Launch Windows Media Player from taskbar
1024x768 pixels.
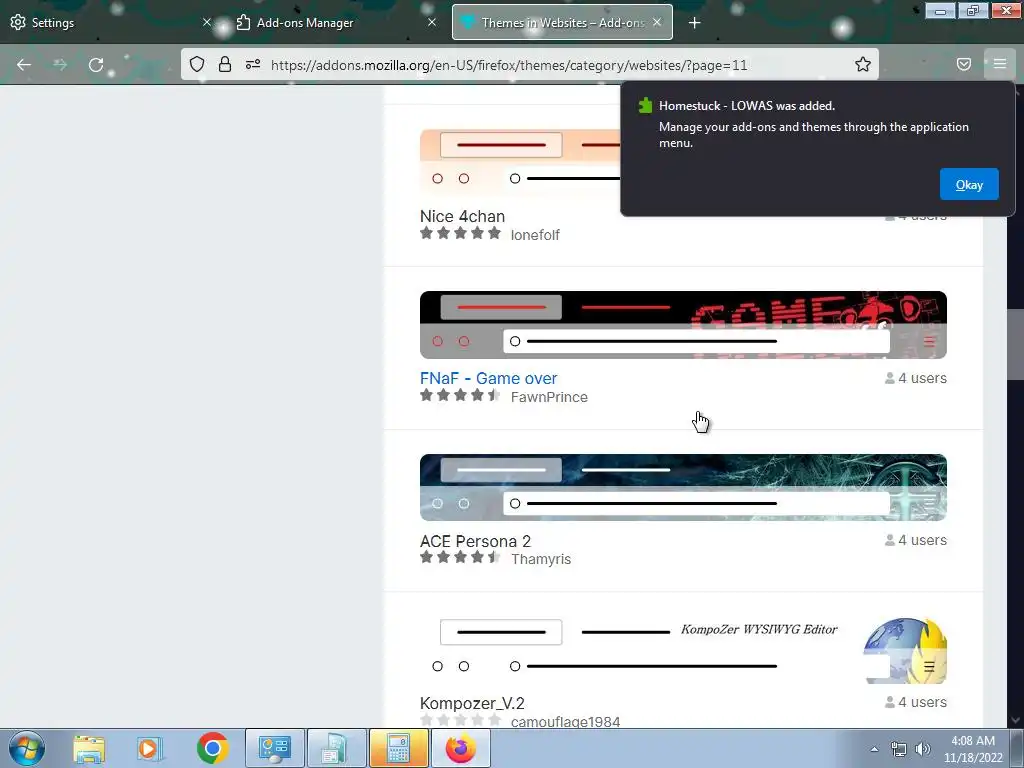[x=148, y=748]
